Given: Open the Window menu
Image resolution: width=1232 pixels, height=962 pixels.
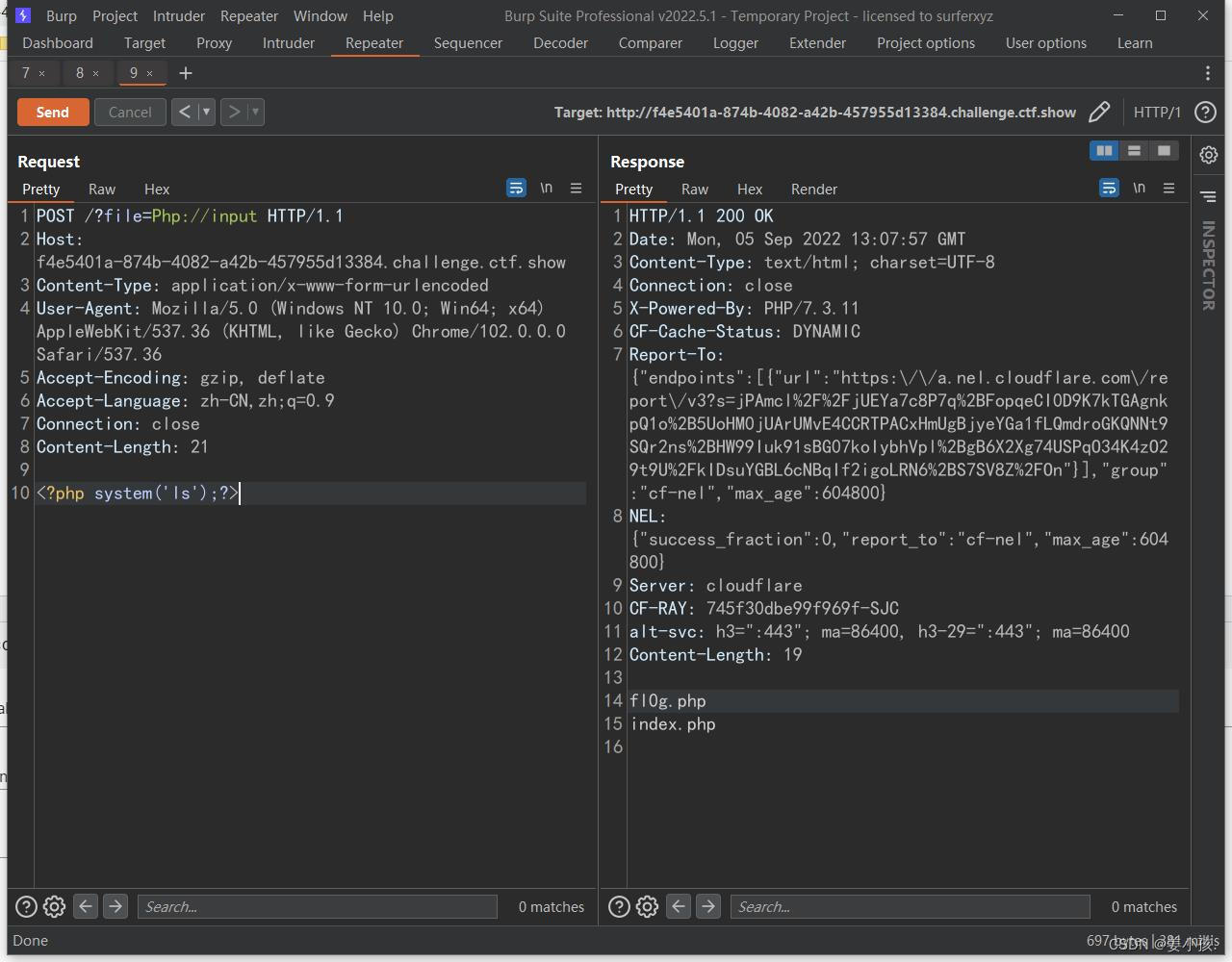Looking at the screenshot, I should click(321, 16).
